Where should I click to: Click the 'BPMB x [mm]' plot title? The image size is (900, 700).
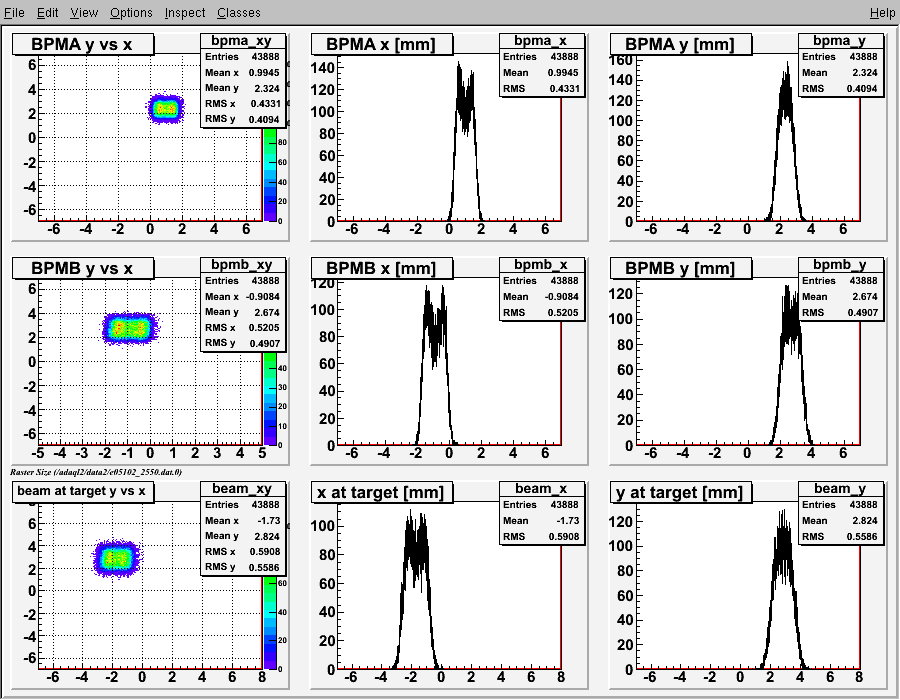tap(382, 269)
